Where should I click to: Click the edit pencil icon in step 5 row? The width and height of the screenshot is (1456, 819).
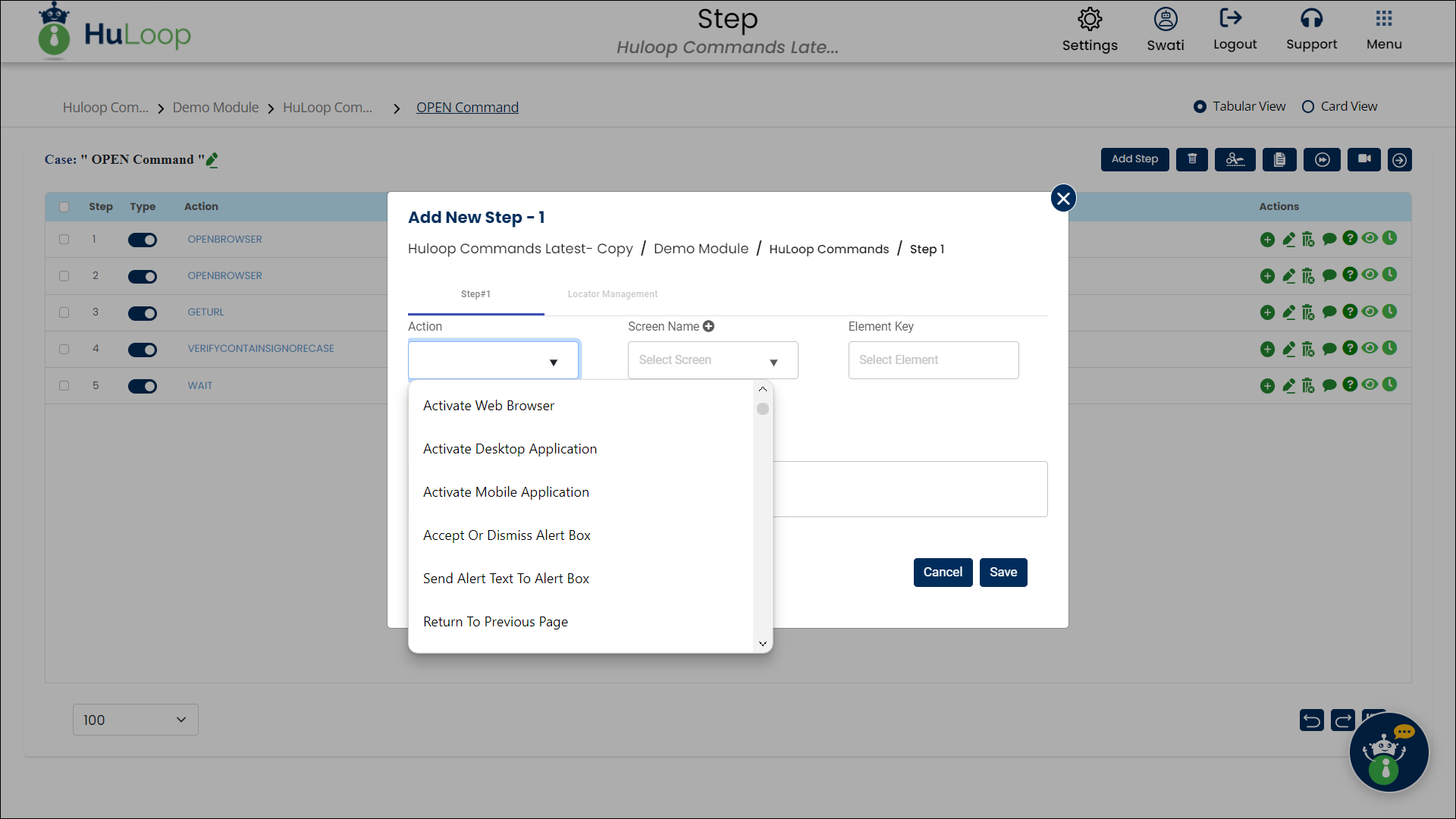coord(1288,385)
